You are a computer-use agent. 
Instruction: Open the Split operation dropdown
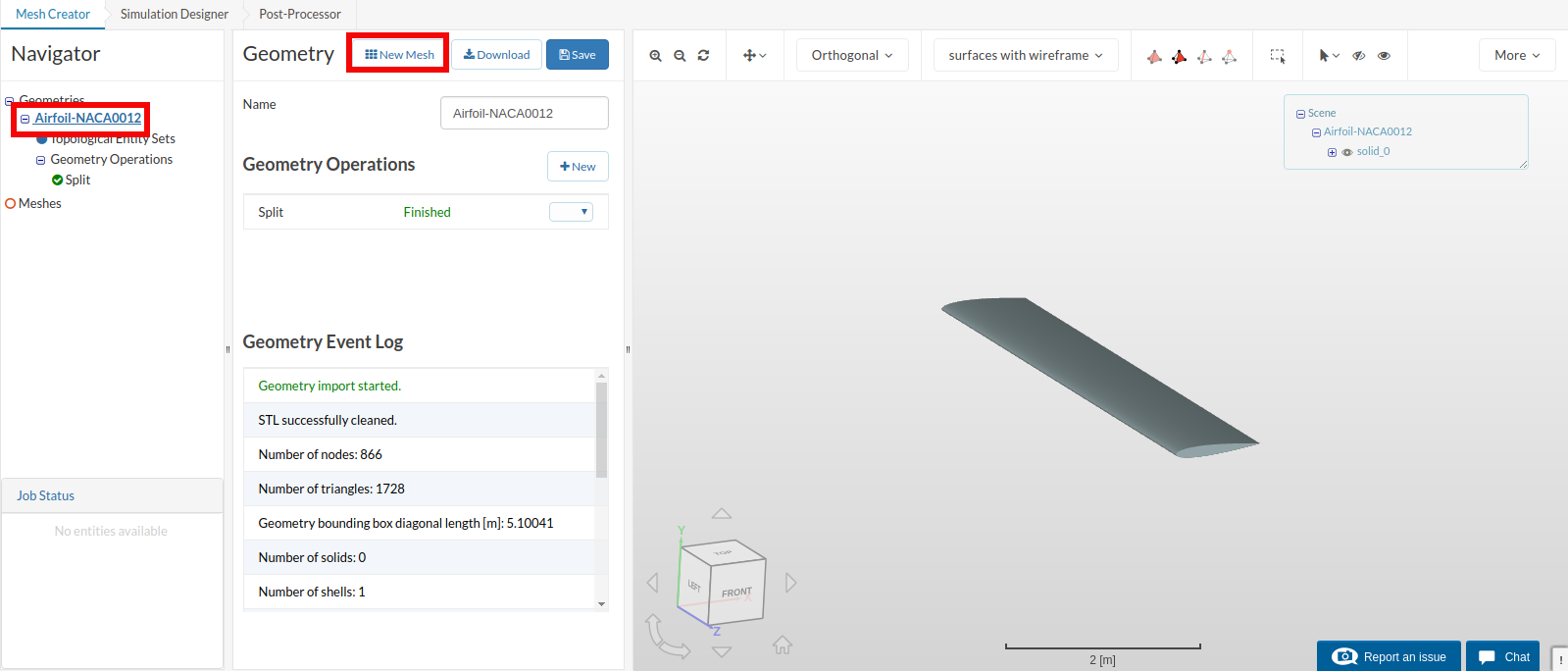[571, 212]
